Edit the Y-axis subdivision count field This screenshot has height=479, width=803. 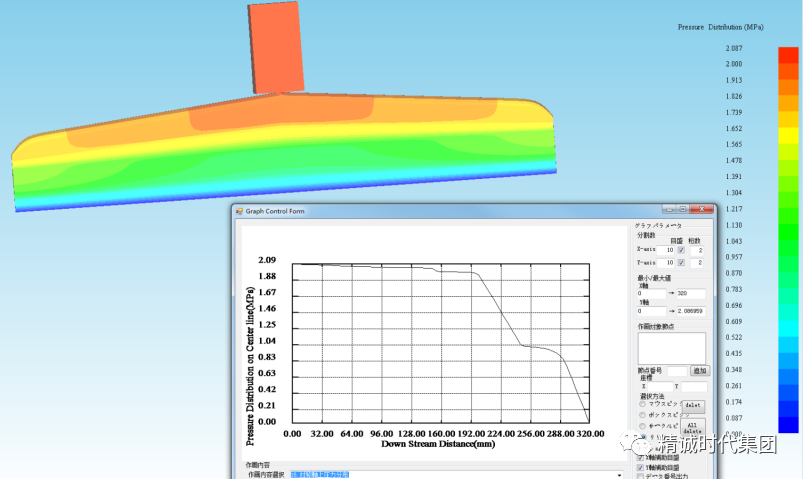[696, 262]
